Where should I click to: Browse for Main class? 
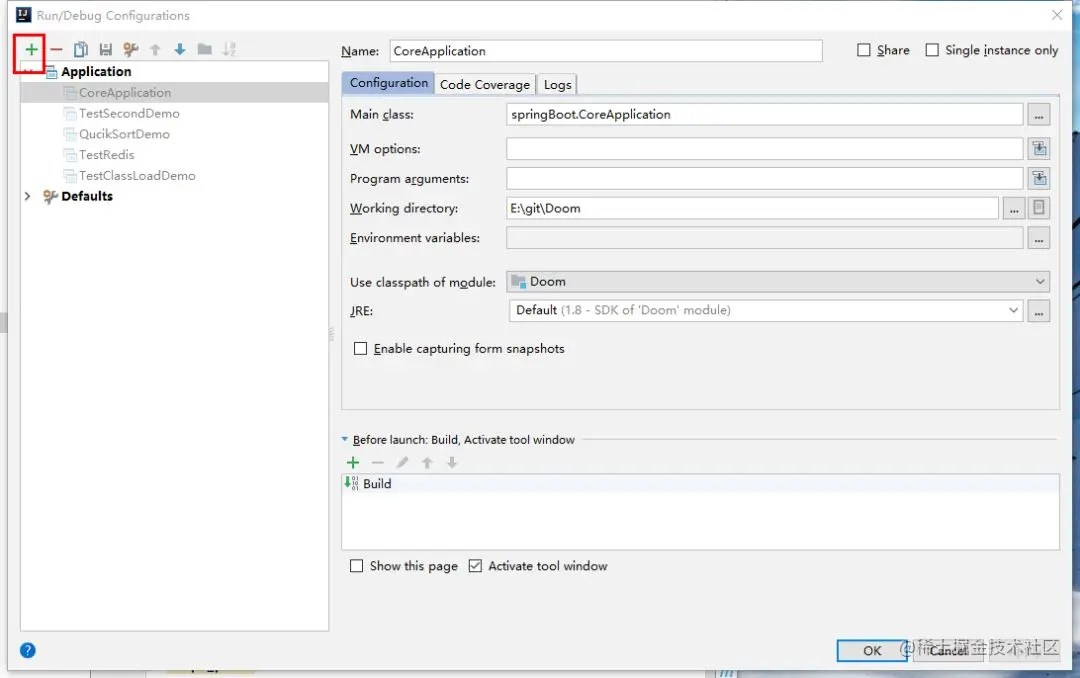coord(1039,115)
